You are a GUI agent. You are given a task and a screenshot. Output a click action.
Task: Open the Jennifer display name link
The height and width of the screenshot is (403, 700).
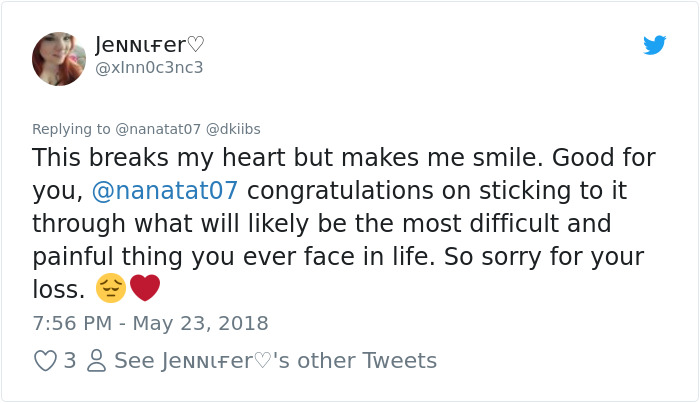point(140,44)
